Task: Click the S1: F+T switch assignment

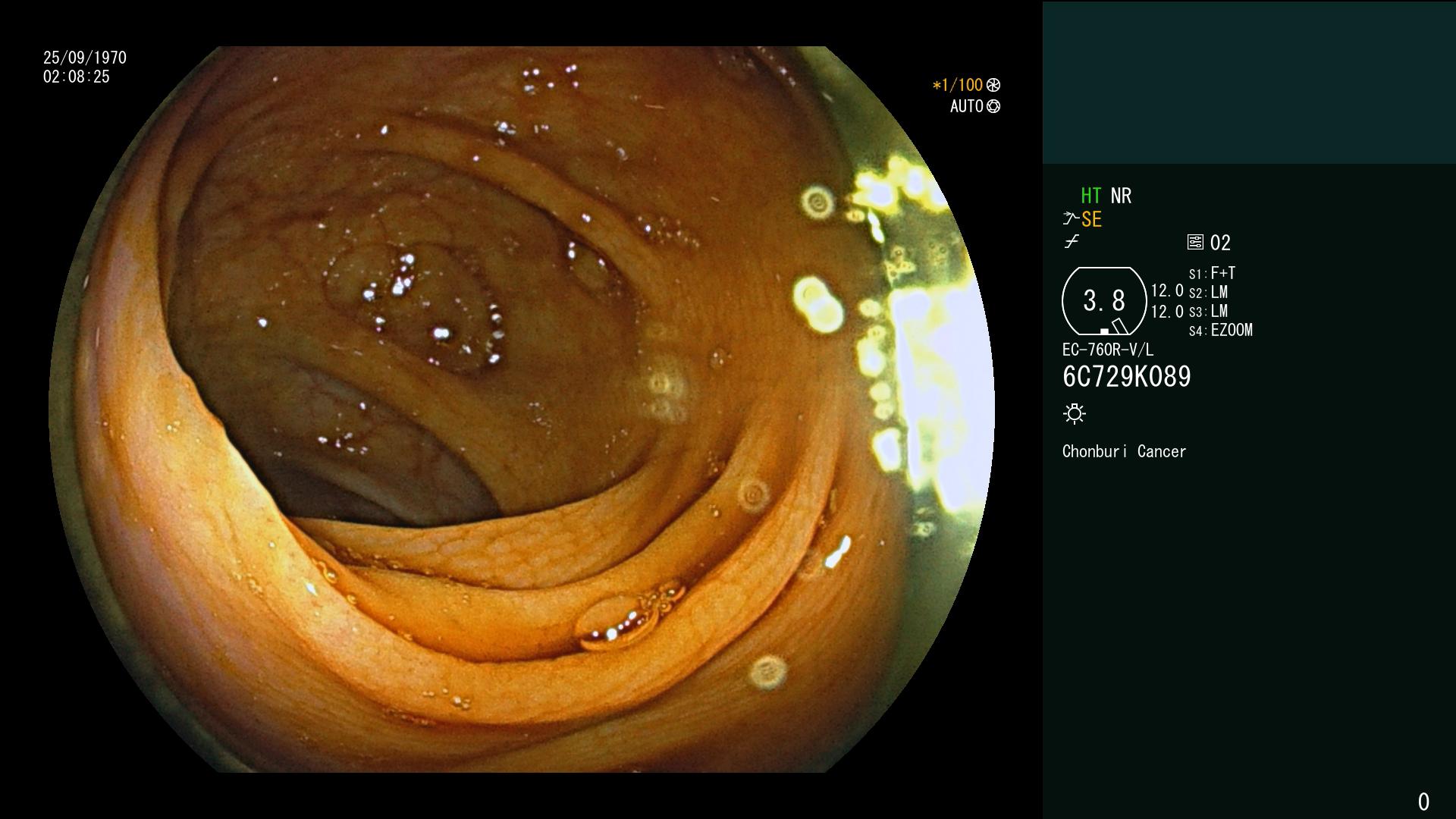Action: click(x=1213, y=274)
